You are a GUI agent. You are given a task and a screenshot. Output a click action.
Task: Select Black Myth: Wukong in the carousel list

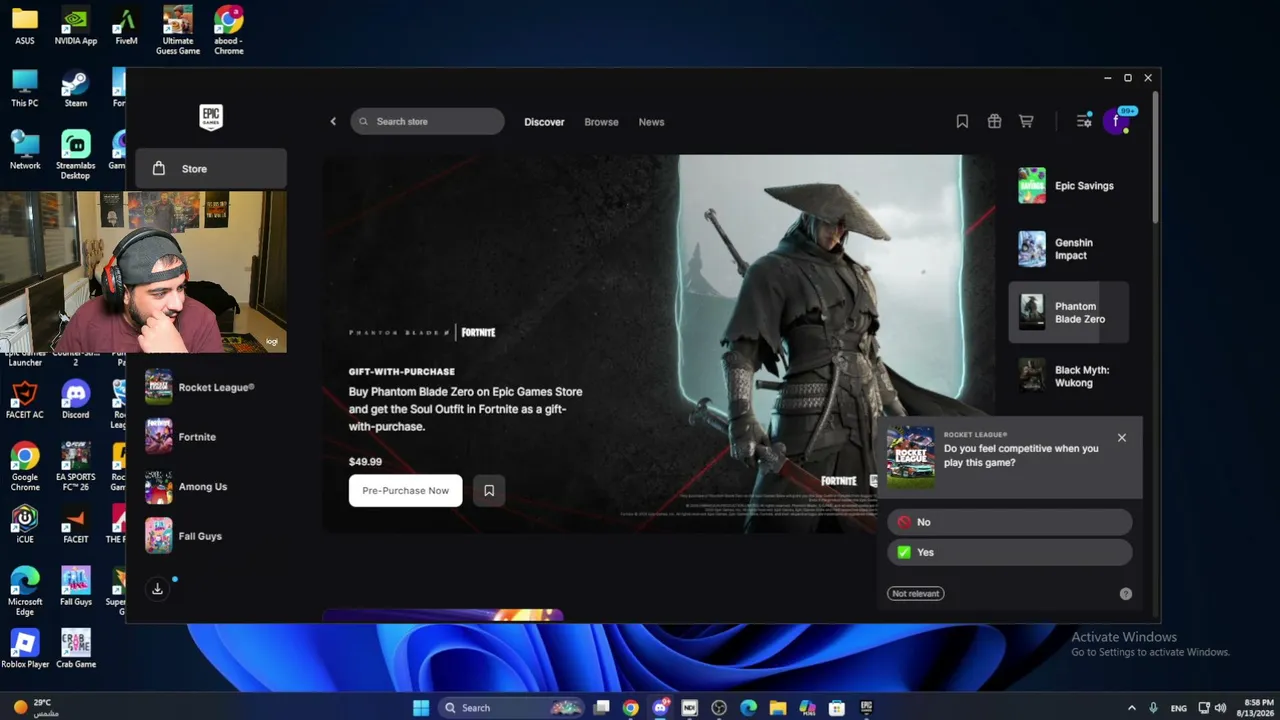coord(1068,376)
